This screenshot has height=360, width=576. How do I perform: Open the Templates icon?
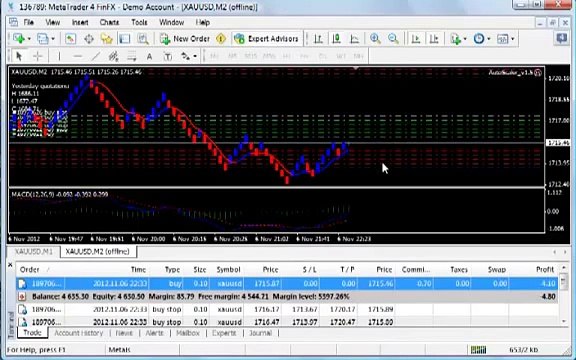tap(503, 38)
